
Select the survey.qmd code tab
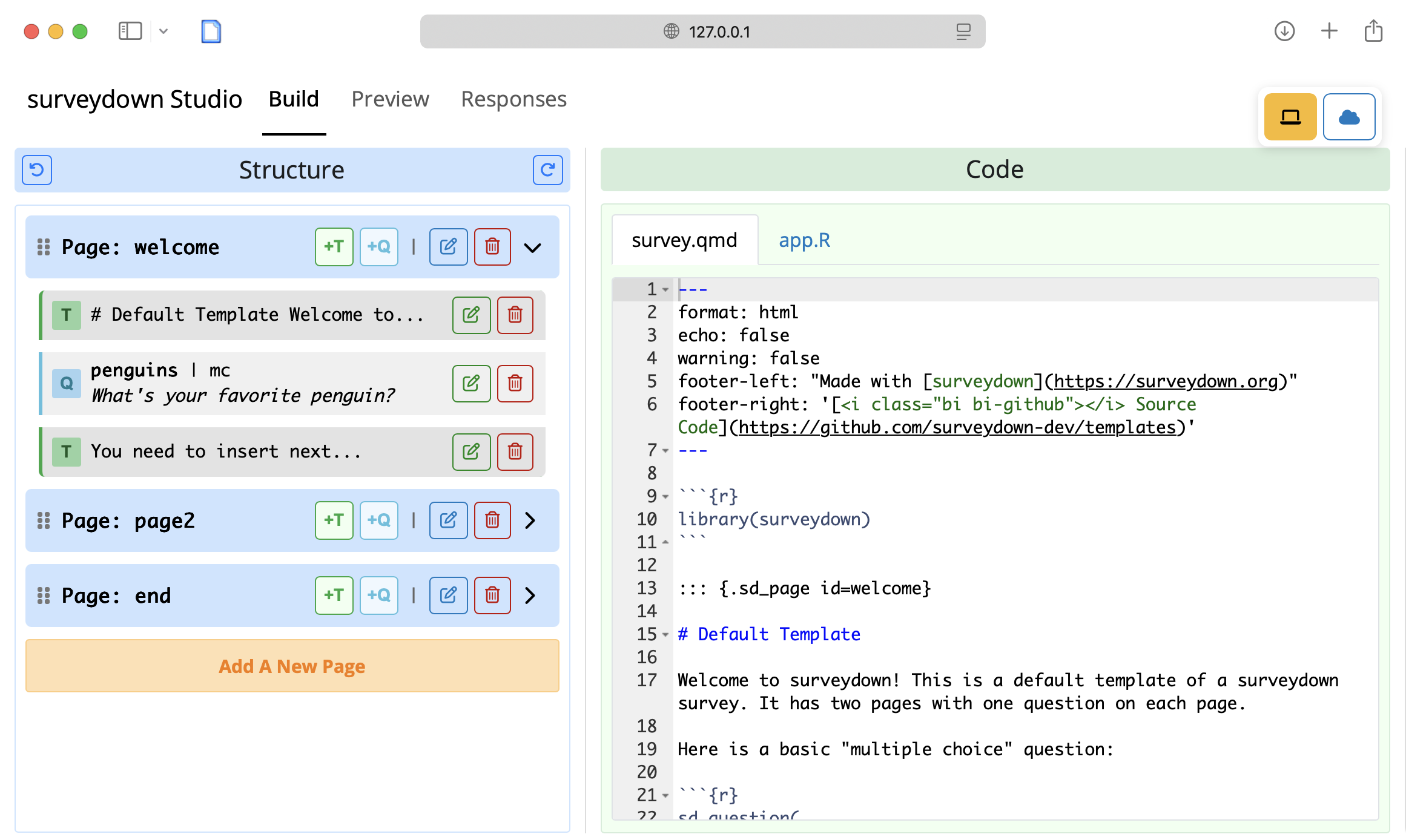pyautogui.click(x=685, y=240)
